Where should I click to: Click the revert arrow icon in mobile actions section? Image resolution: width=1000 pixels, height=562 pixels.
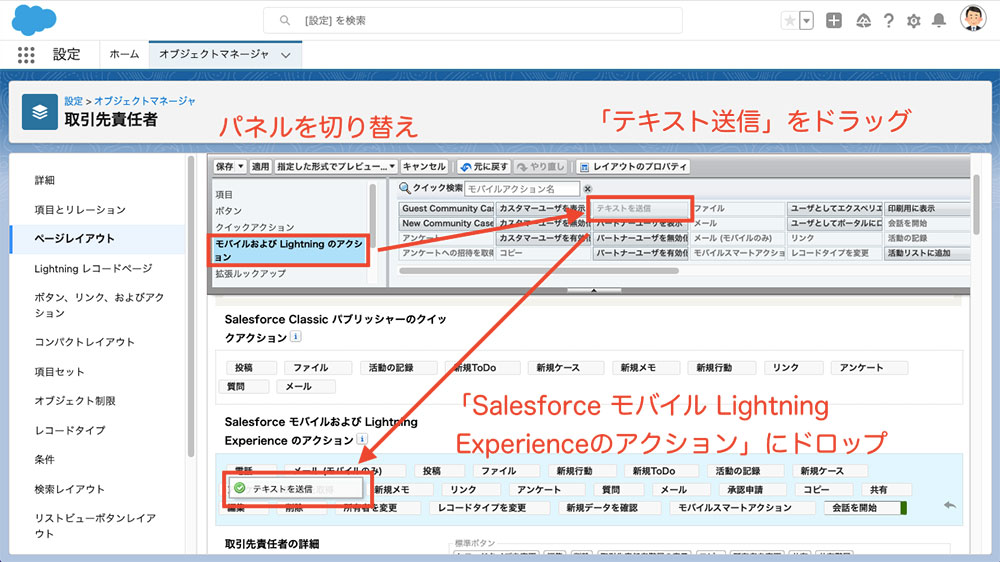[x=950, y=505]
